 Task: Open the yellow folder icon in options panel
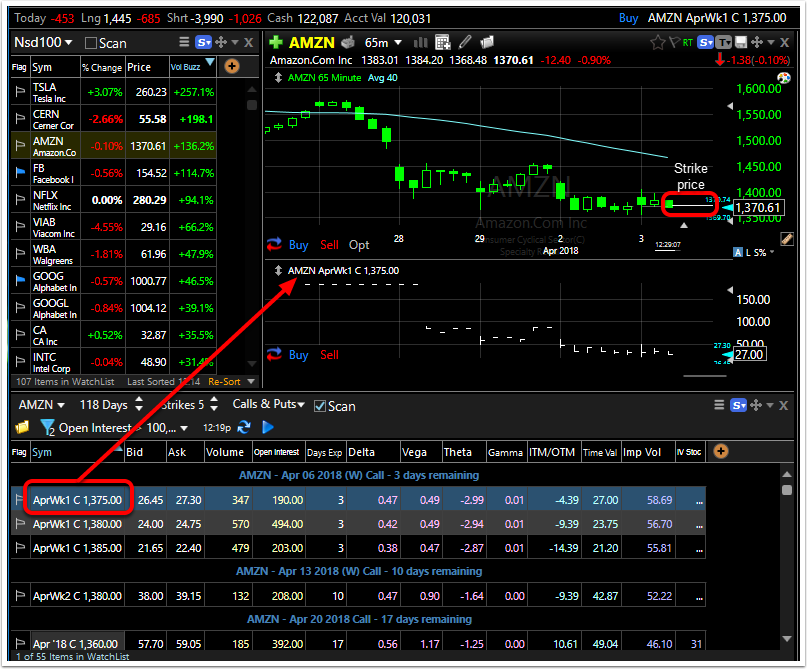[22, 427]
